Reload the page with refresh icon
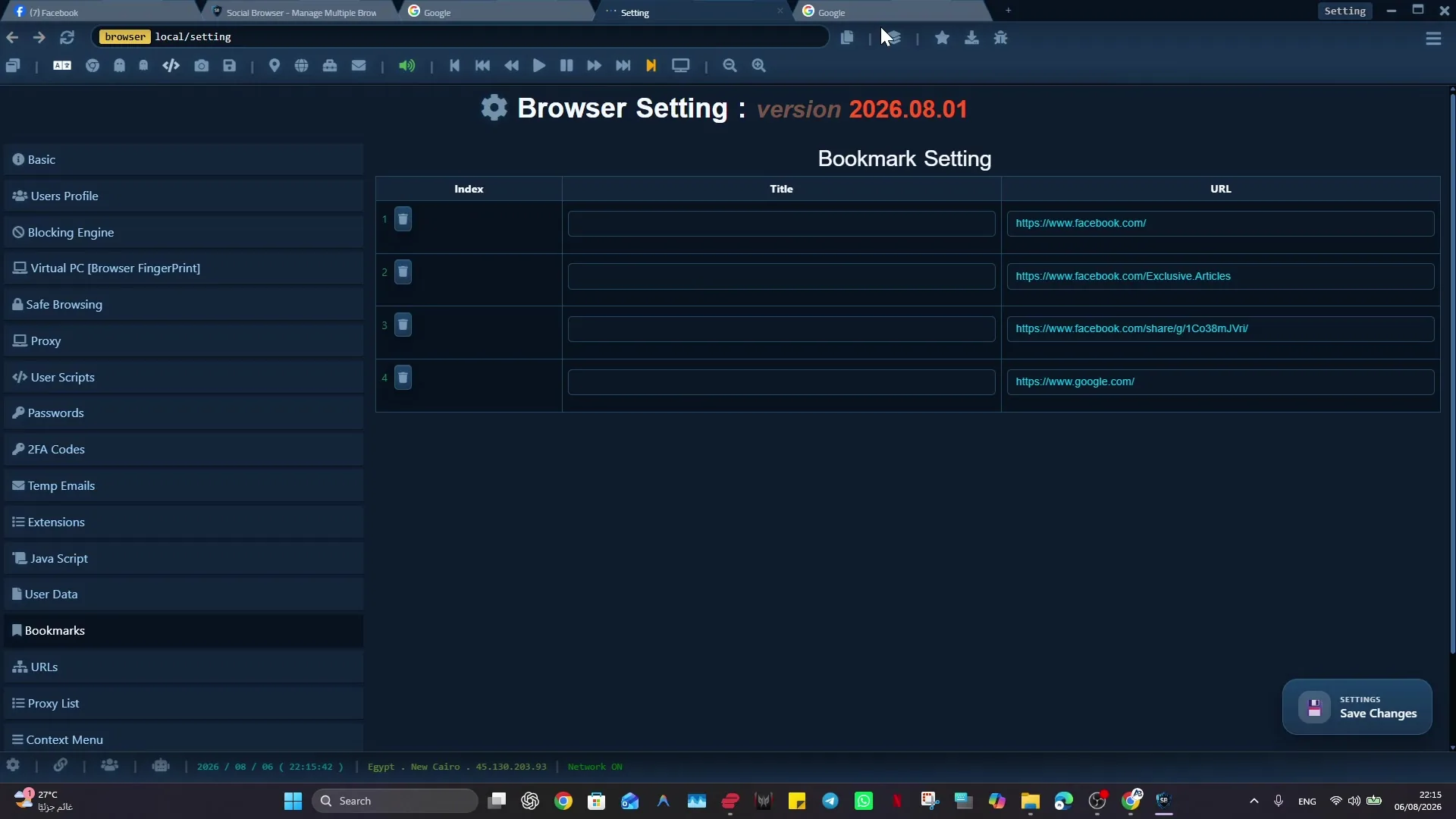1456x819 pixels. (67, 37)
